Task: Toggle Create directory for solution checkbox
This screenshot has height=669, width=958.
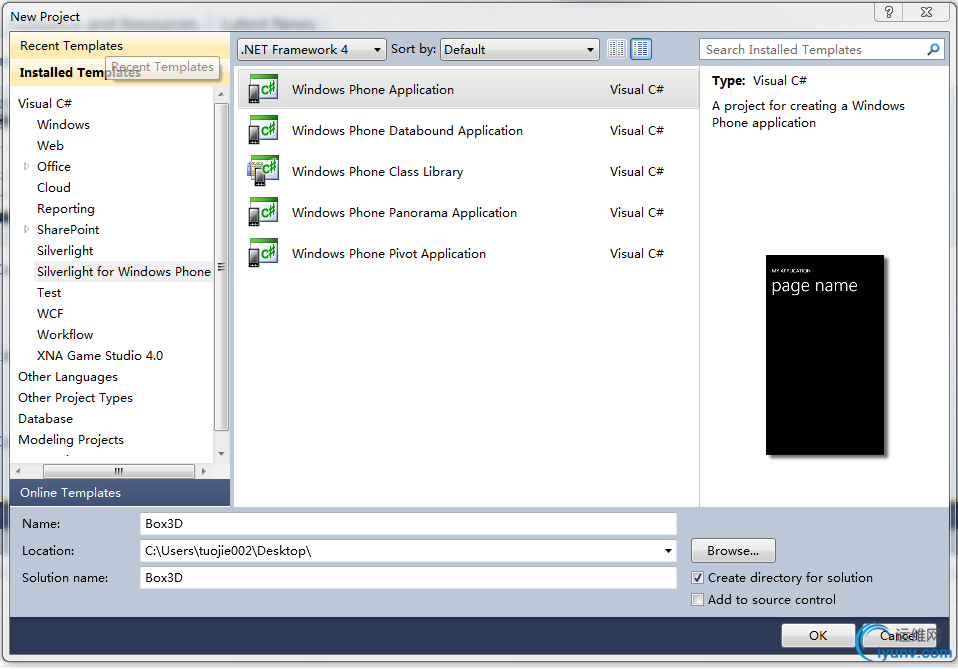Action: click(x=697, y=577)
